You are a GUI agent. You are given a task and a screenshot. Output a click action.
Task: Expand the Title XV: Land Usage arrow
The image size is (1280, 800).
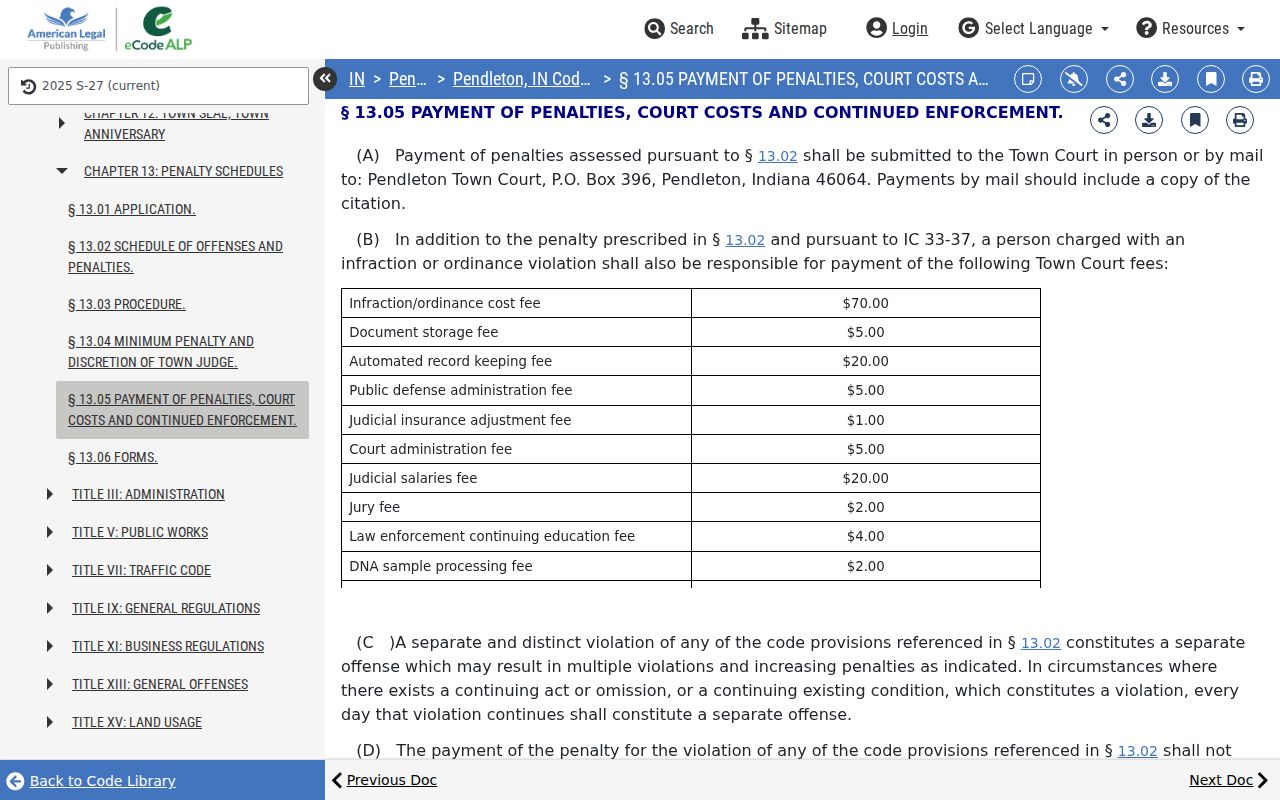pyautogui.click(x=50, y=722)
